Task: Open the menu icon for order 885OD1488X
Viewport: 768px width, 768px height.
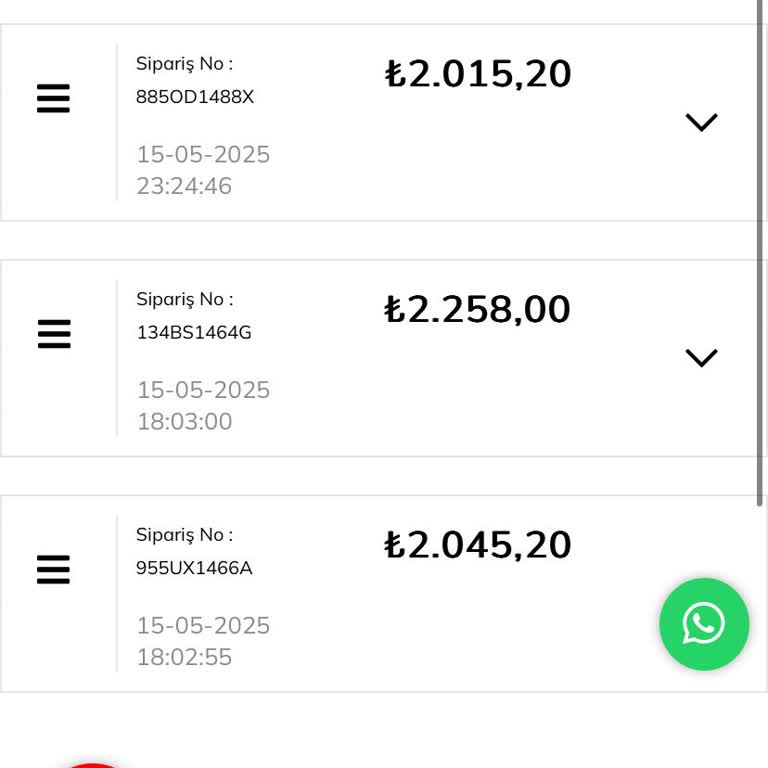Action: click(54, 99)
